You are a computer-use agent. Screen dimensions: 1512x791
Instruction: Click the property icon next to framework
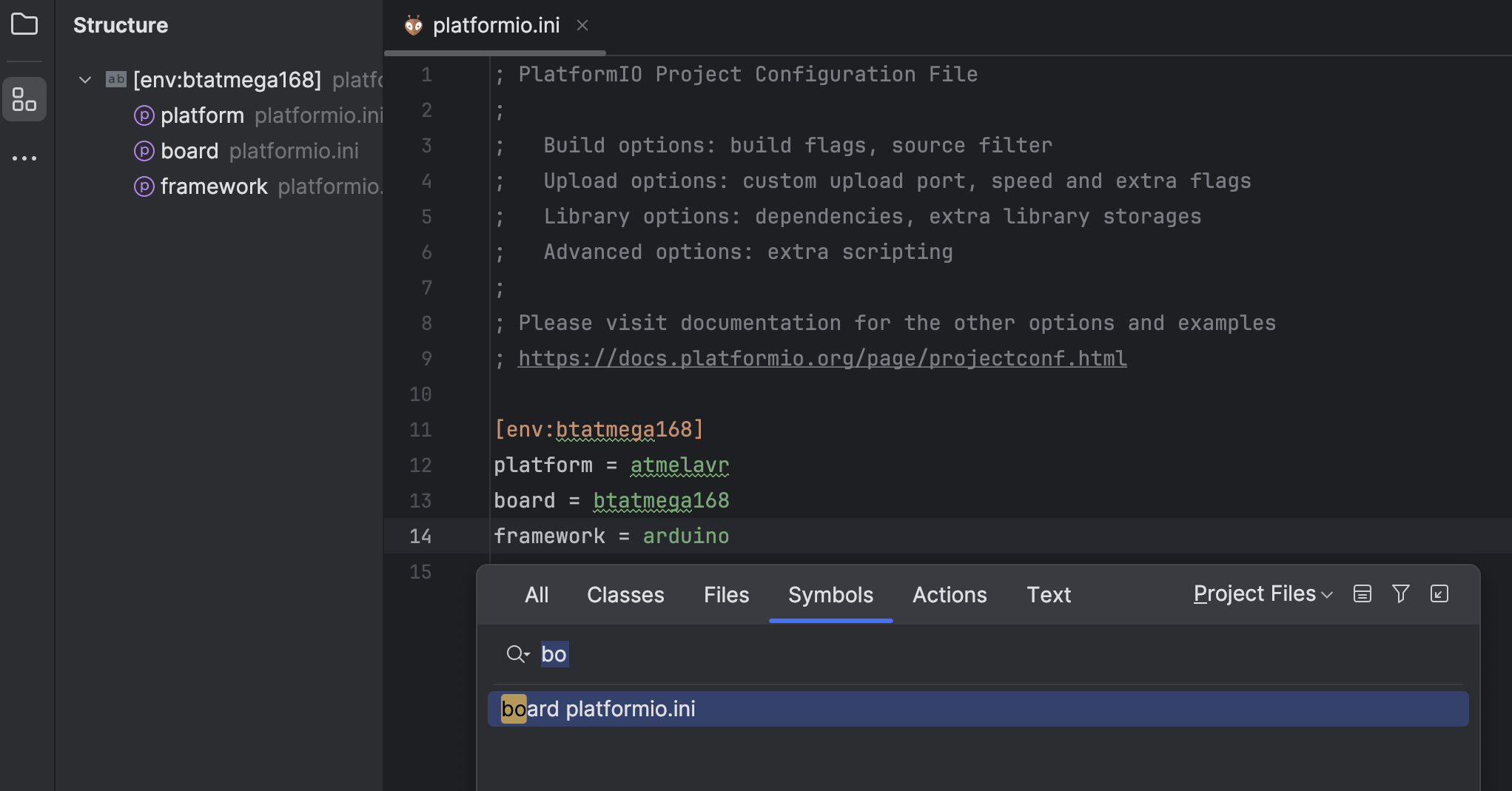click(144, 186)
